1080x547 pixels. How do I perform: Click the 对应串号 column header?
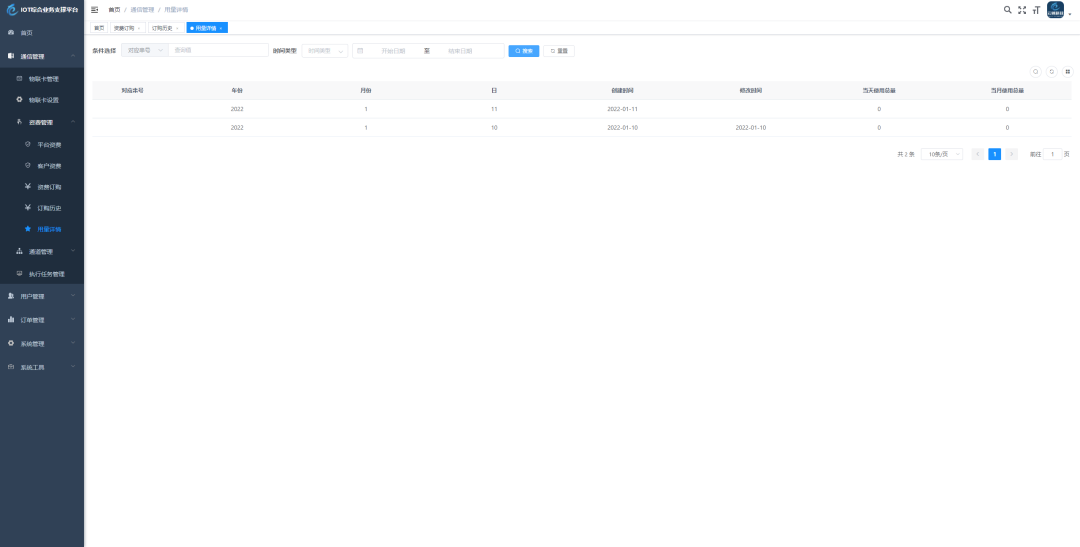tap(133, 90)
